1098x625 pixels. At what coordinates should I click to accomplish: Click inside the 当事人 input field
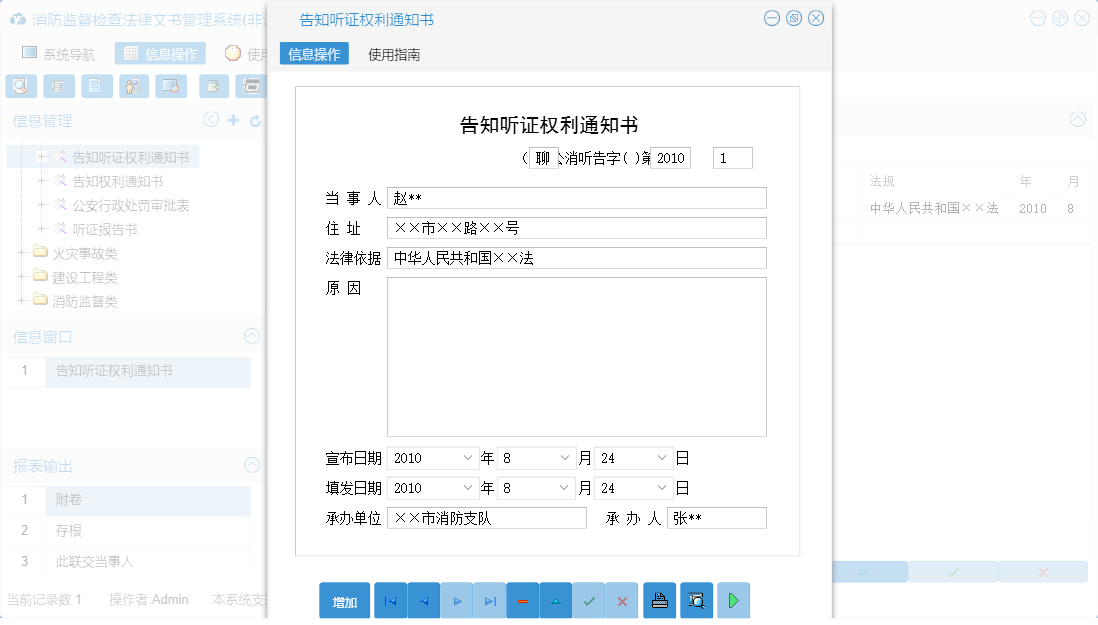pos(576,198)
